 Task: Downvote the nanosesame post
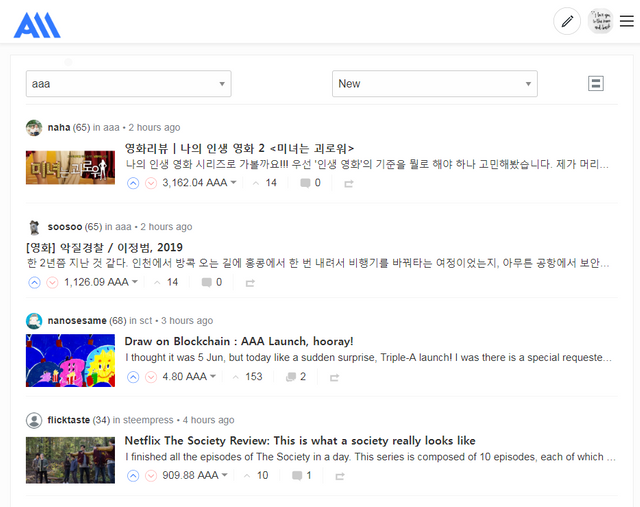point(151,377)
